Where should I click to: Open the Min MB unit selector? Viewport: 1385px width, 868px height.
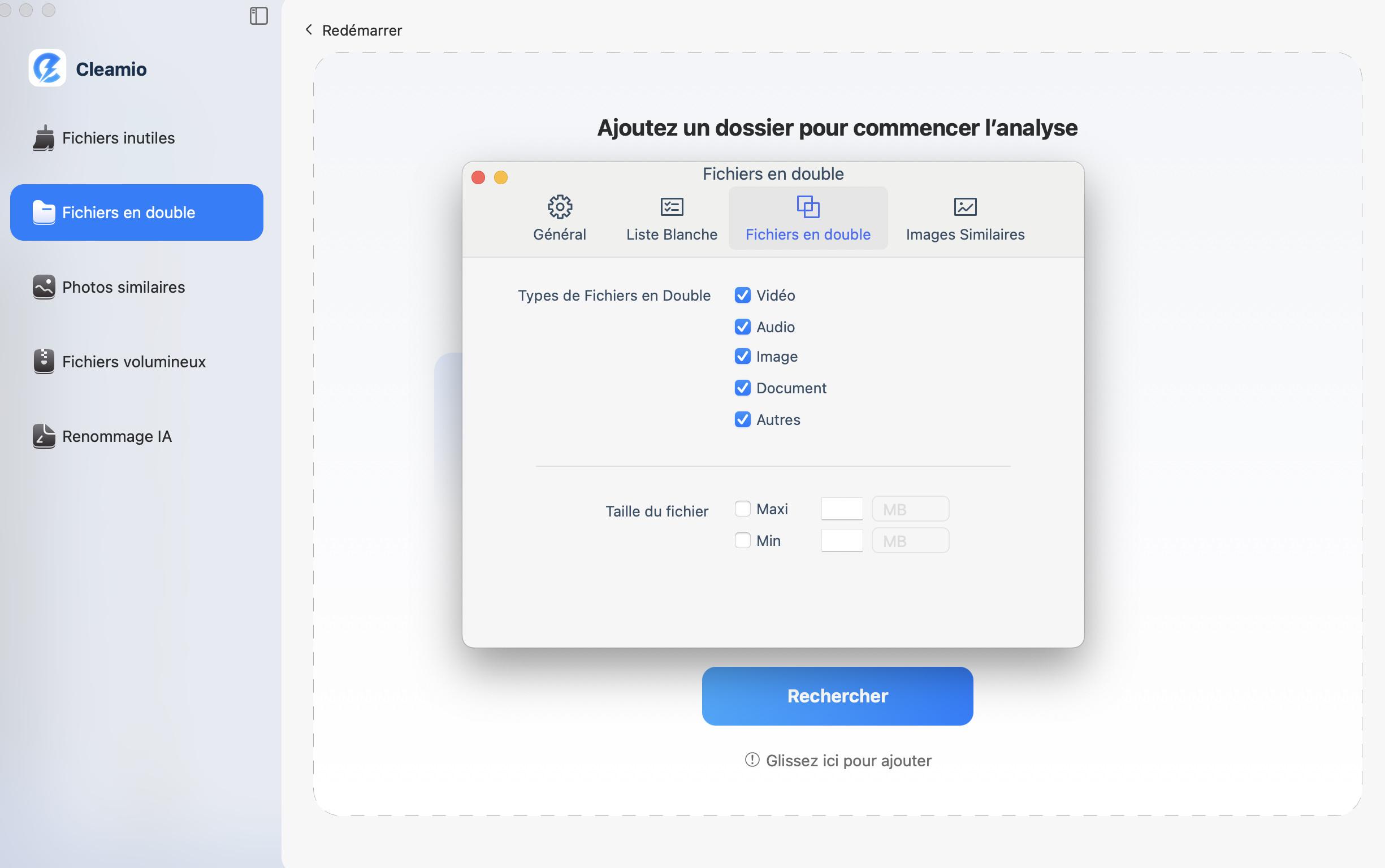point(910,540)
